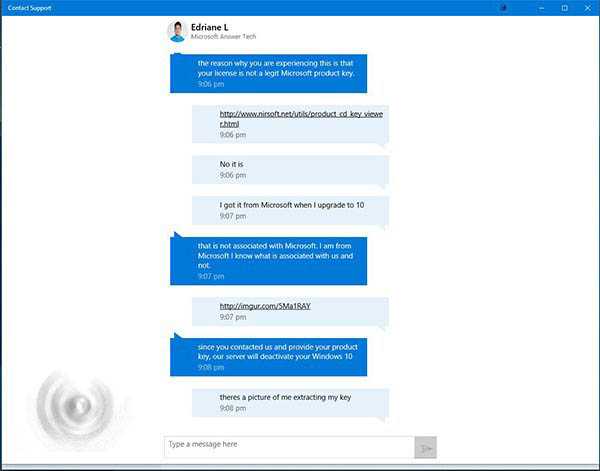Click the dark circular icon in title bar
This screenshot has height=471, width=600.
(504, 8)
